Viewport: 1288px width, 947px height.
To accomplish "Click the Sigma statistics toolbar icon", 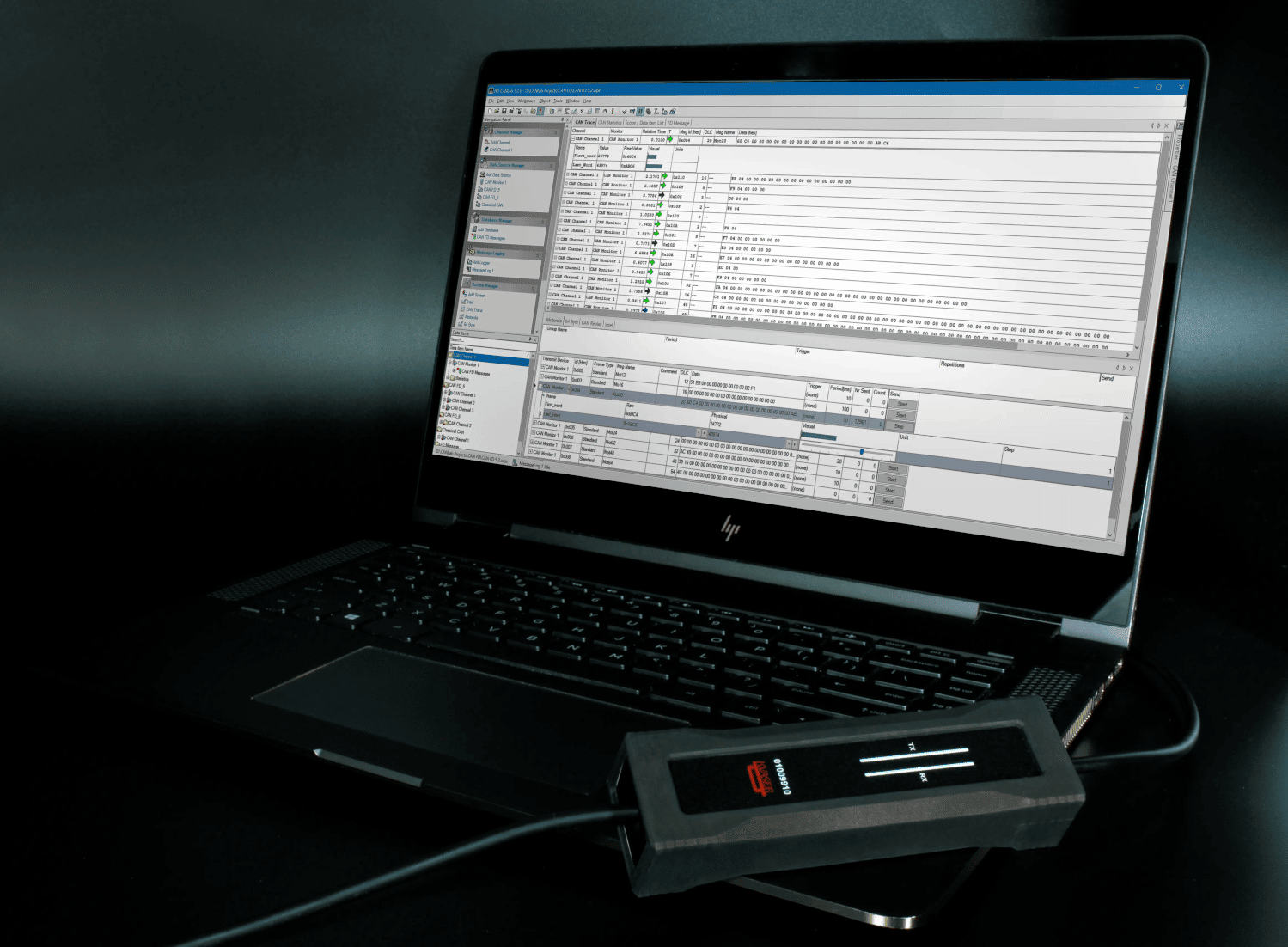I will coord(582,112).
